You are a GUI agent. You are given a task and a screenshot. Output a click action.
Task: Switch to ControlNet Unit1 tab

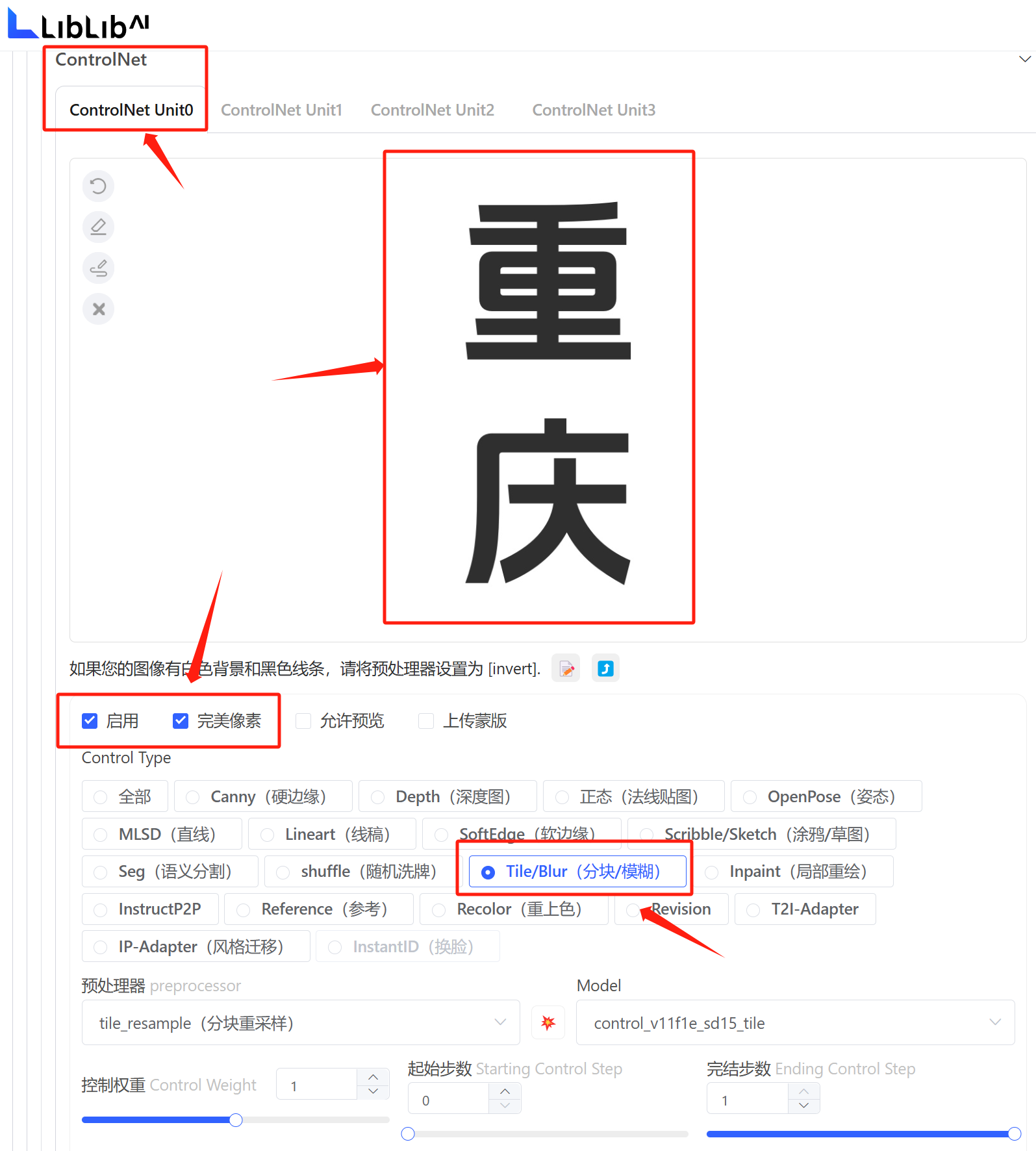[x=281, y=110]
